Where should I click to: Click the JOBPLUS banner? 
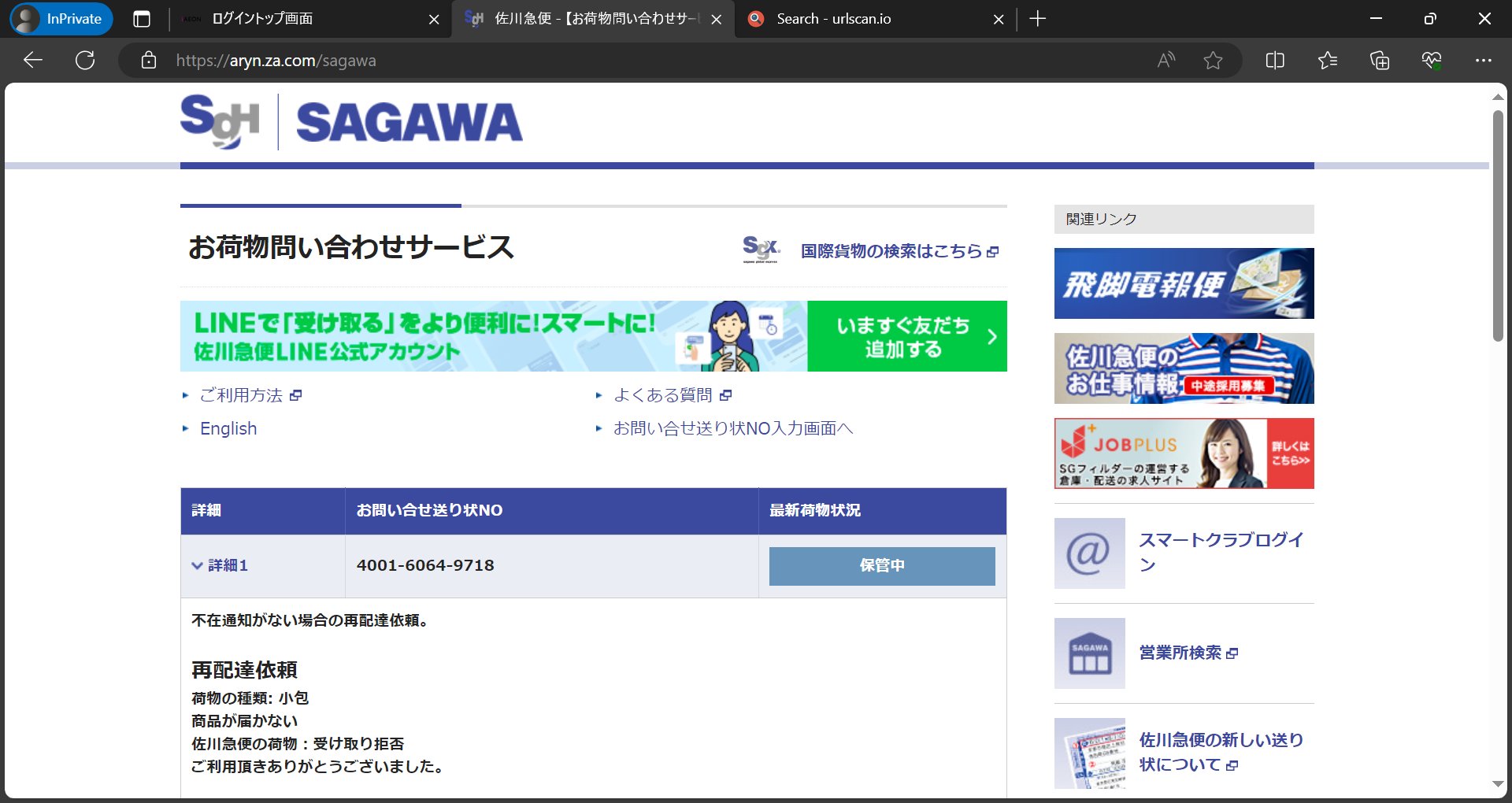point(1184,453)
